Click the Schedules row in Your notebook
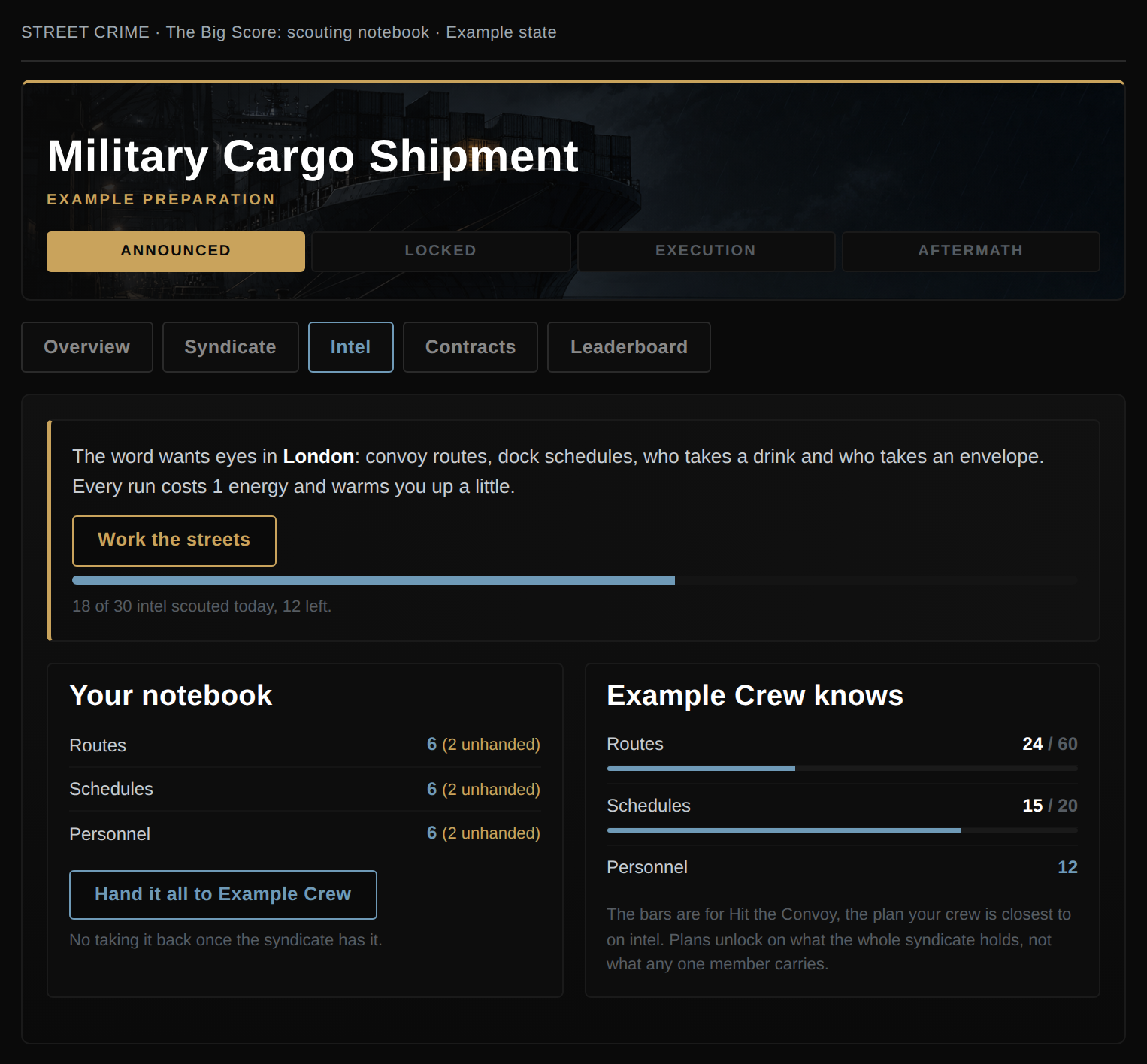1147x1064 pixels. pos(304,789)
